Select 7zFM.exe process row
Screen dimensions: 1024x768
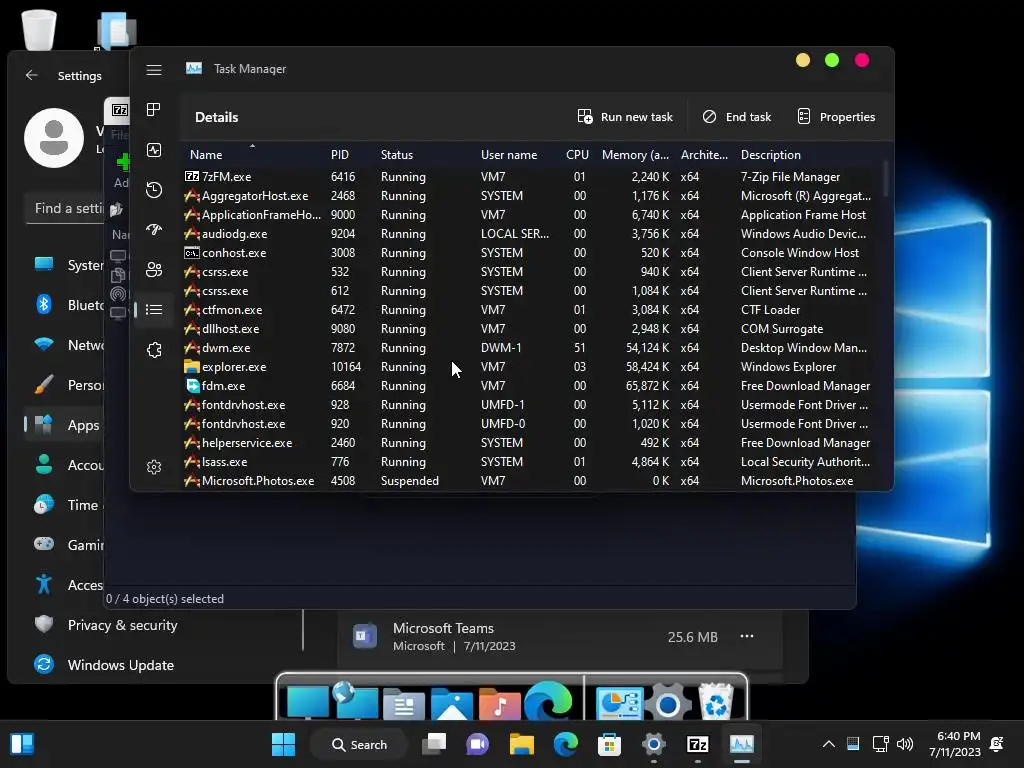(531, 177)
